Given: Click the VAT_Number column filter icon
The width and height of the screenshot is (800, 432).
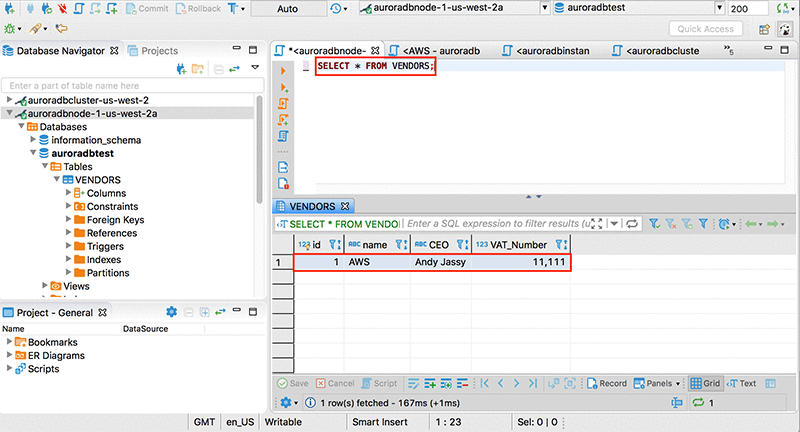Looking at the screenshot, I should (x=561, y=244).
